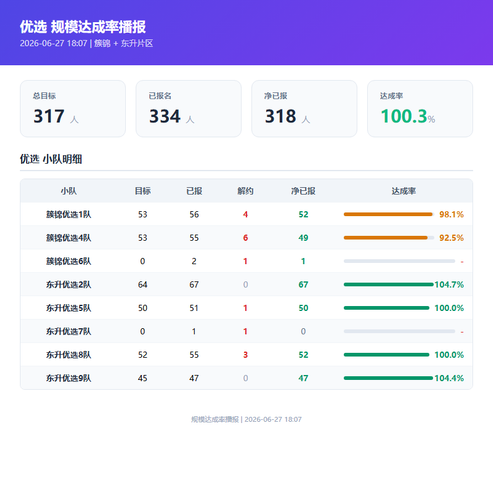Click the footer text 规模达成率播报 timestamp
Image resolution: width=493 pixels, height=500 pixels.
(246, 419)
